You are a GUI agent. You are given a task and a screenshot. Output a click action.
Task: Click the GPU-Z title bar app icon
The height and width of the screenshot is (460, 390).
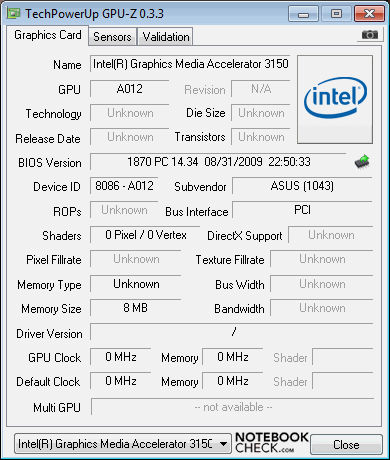14,13
